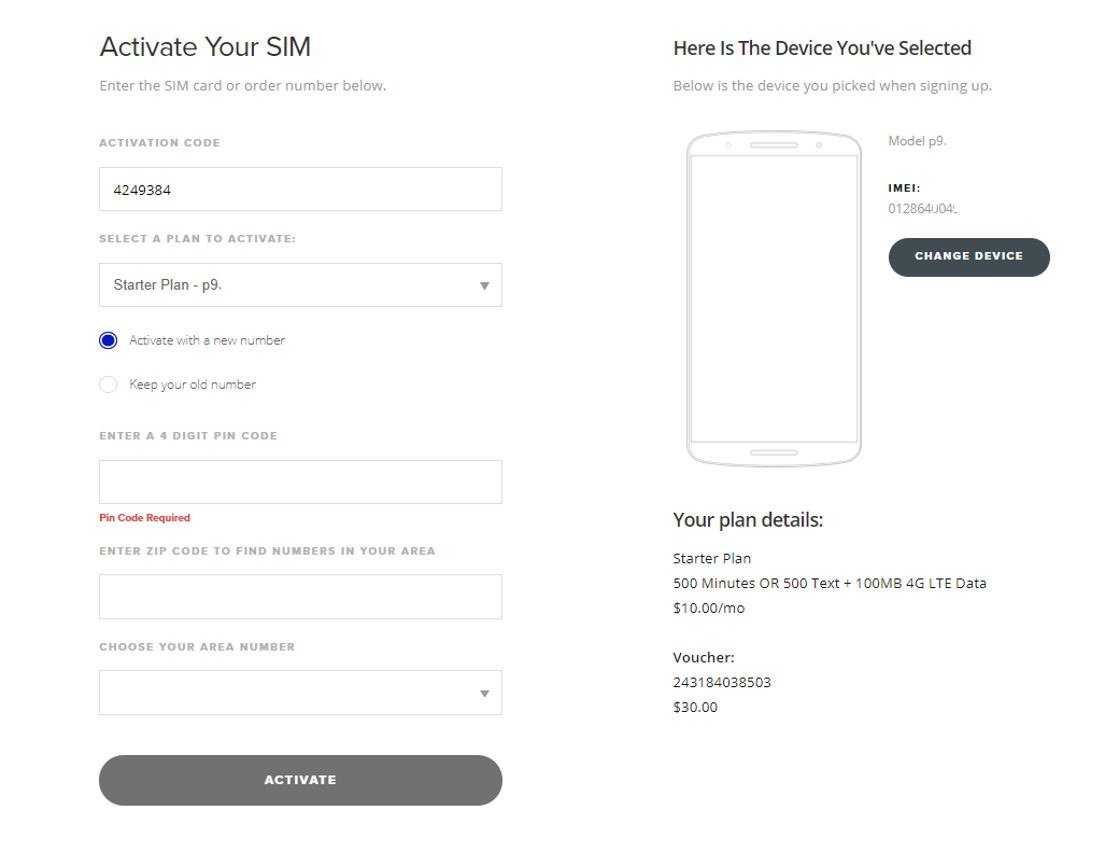Click 'Here Is The Device You've Selected' heading
The image size is (1105, 866).
pos(822,47)
